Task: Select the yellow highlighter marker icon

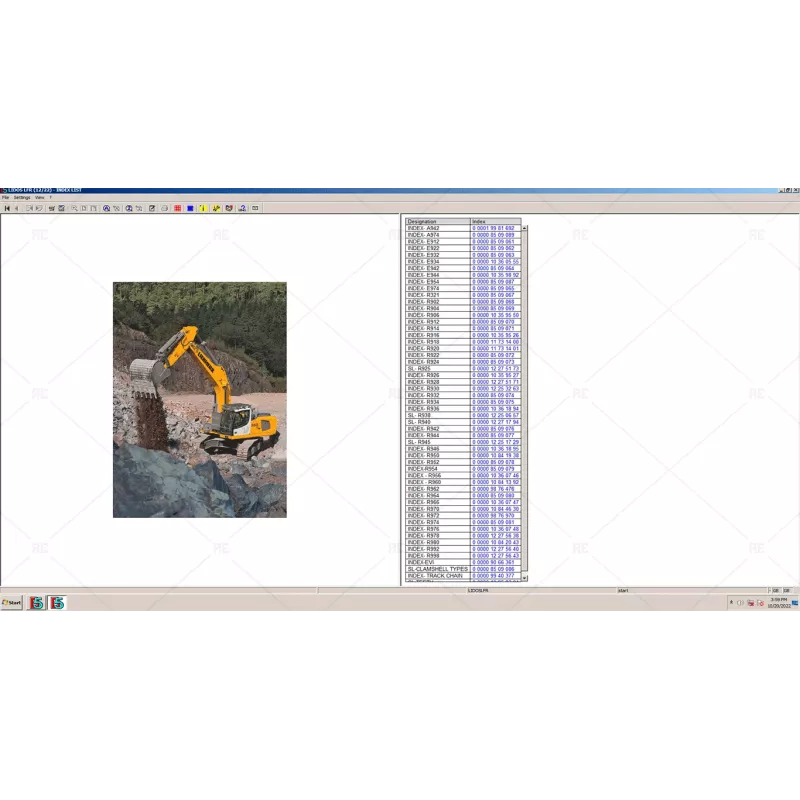Action: (203, 208)
